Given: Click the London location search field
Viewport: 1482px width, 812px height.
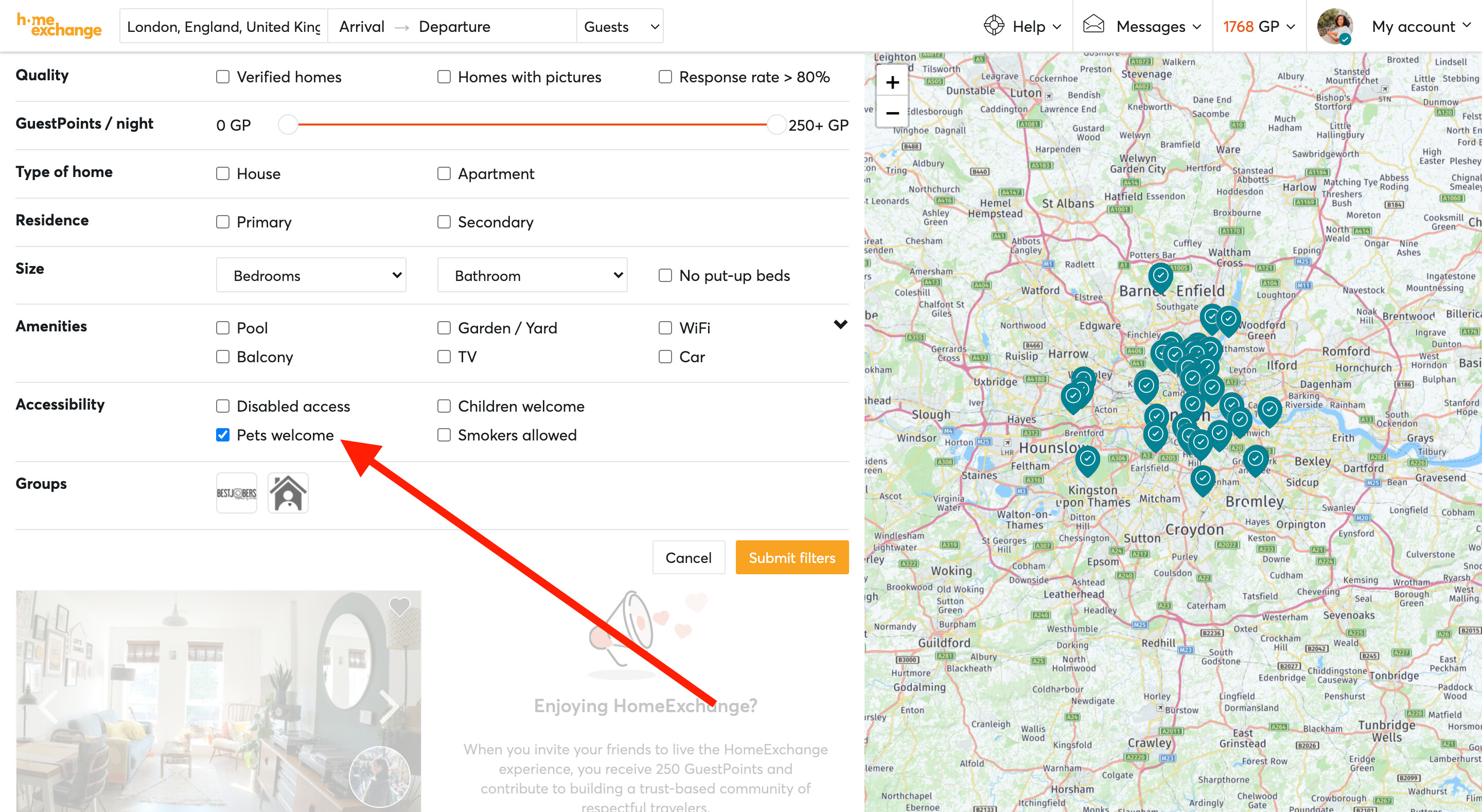Looking at the screenshot, I should (223, 26).
